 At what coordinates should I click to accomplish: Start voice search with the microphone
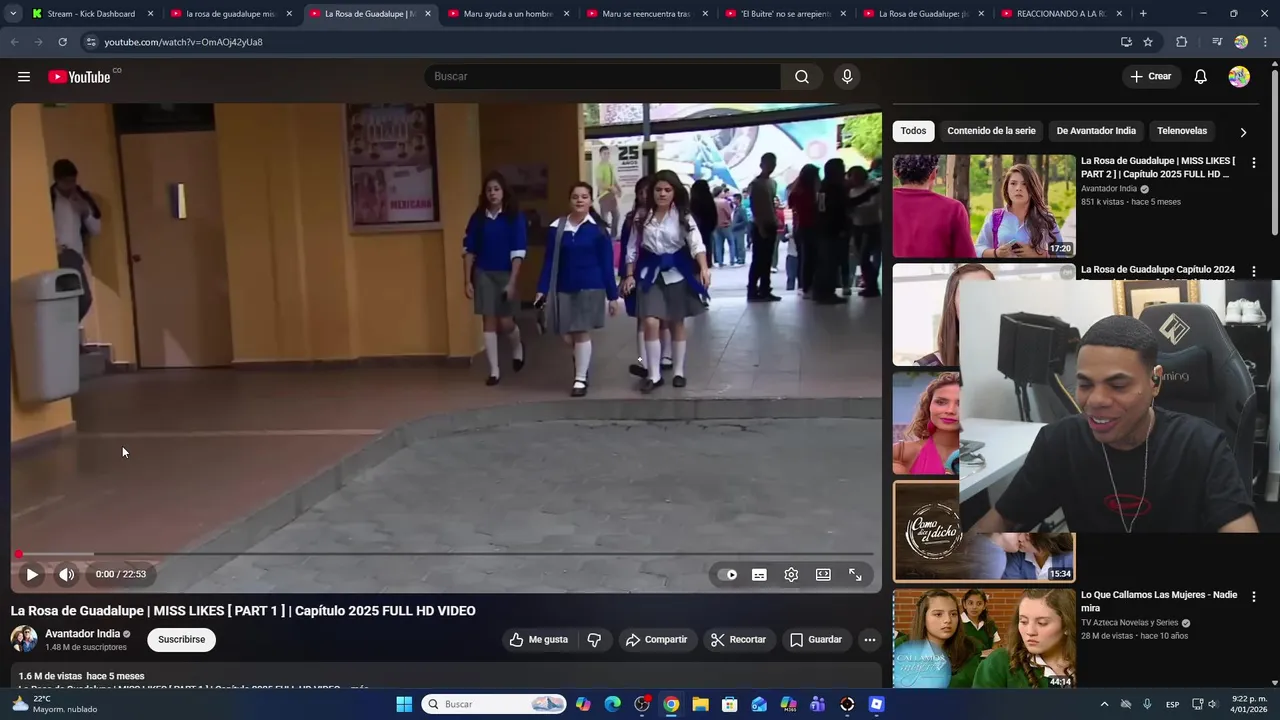847,77
